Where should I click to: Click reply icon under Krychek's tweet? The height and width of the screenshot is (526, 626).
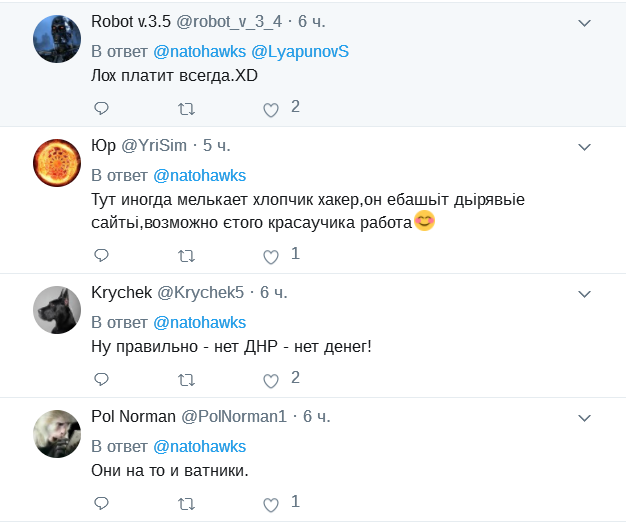(x=101, y=379)
